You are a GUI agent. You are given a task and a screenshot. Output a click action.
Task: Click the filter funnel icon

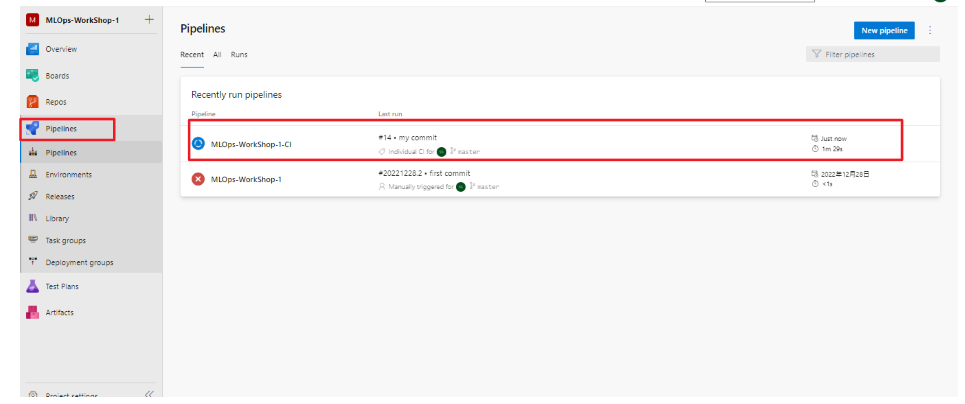817,54
